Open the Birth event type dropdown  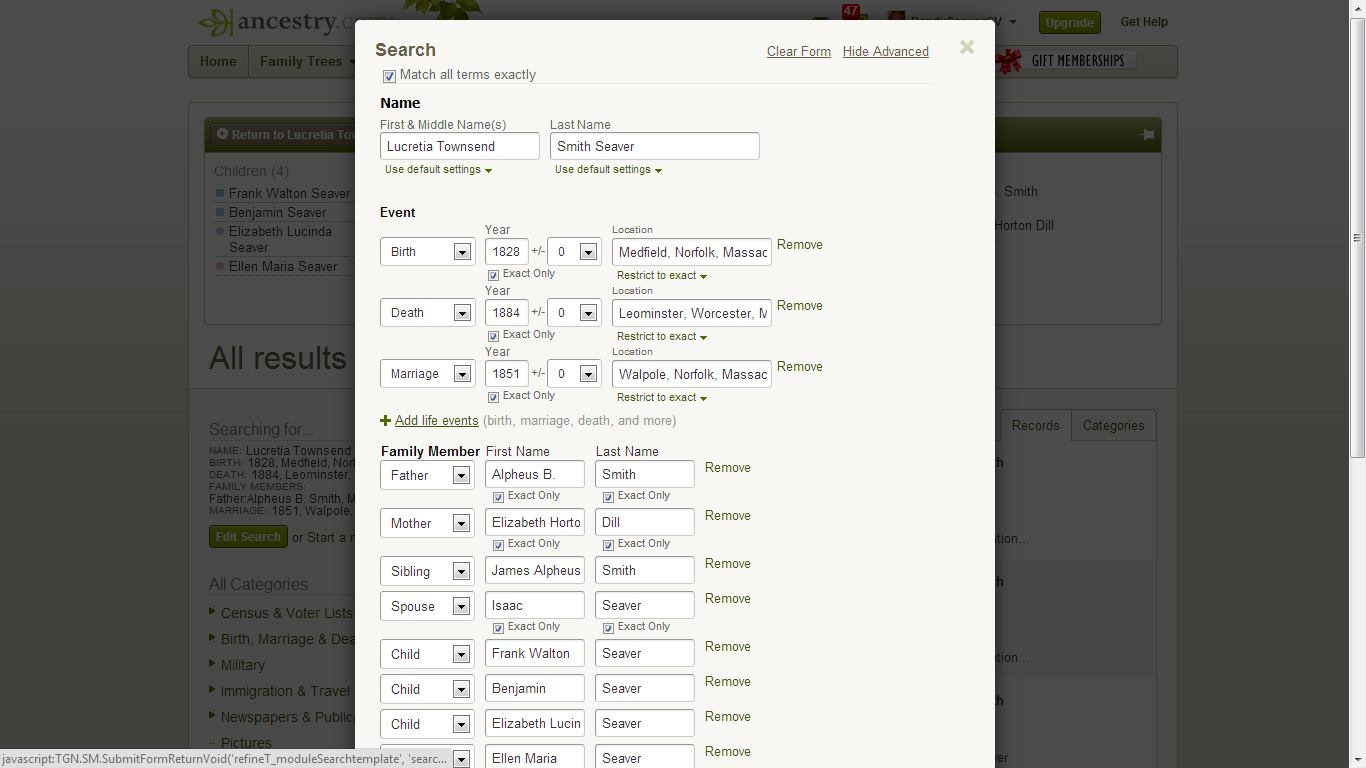[428, 252]
